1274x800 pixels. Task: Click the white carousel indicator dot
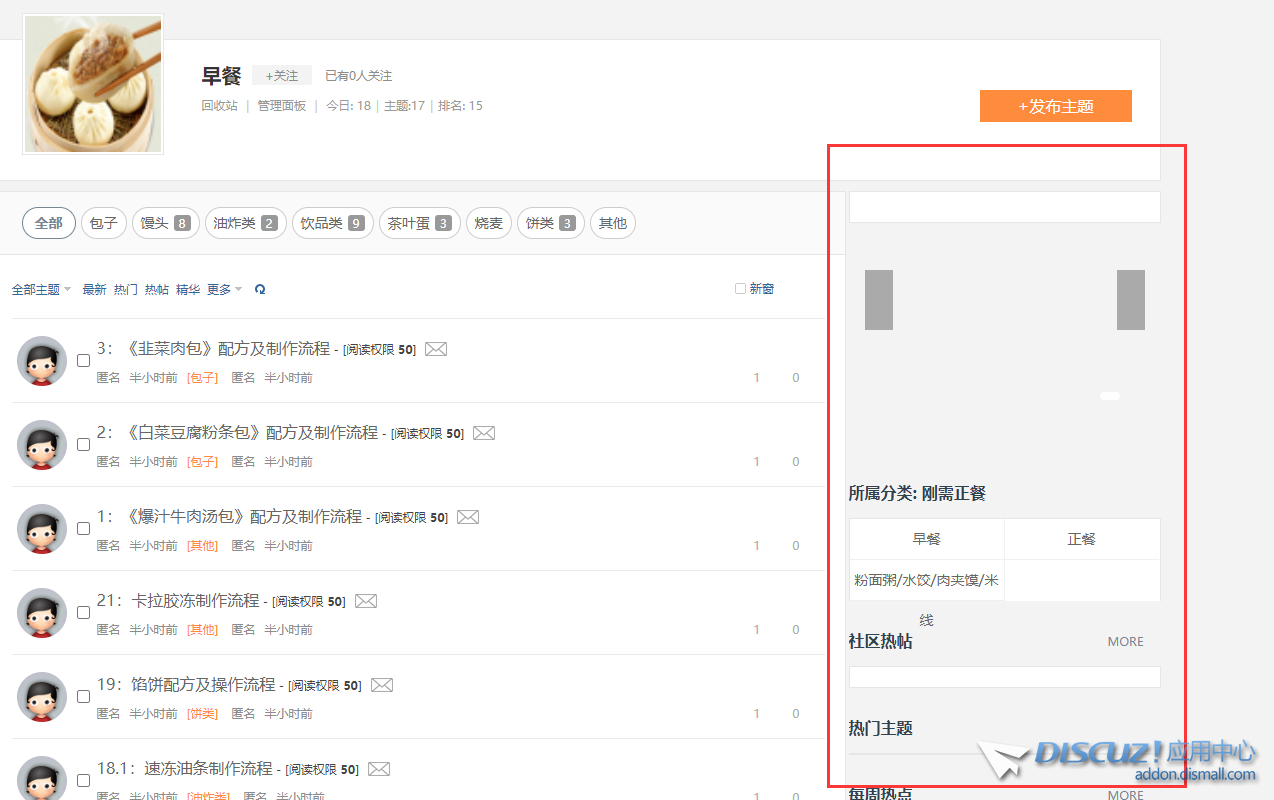(1110, 396)
